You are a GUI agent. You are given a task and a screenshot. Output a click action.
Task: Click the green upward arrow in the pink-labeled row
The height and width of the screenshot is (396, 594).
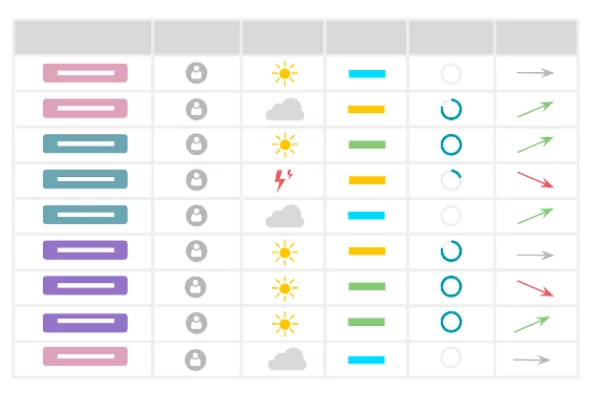[x=535, y=109]
